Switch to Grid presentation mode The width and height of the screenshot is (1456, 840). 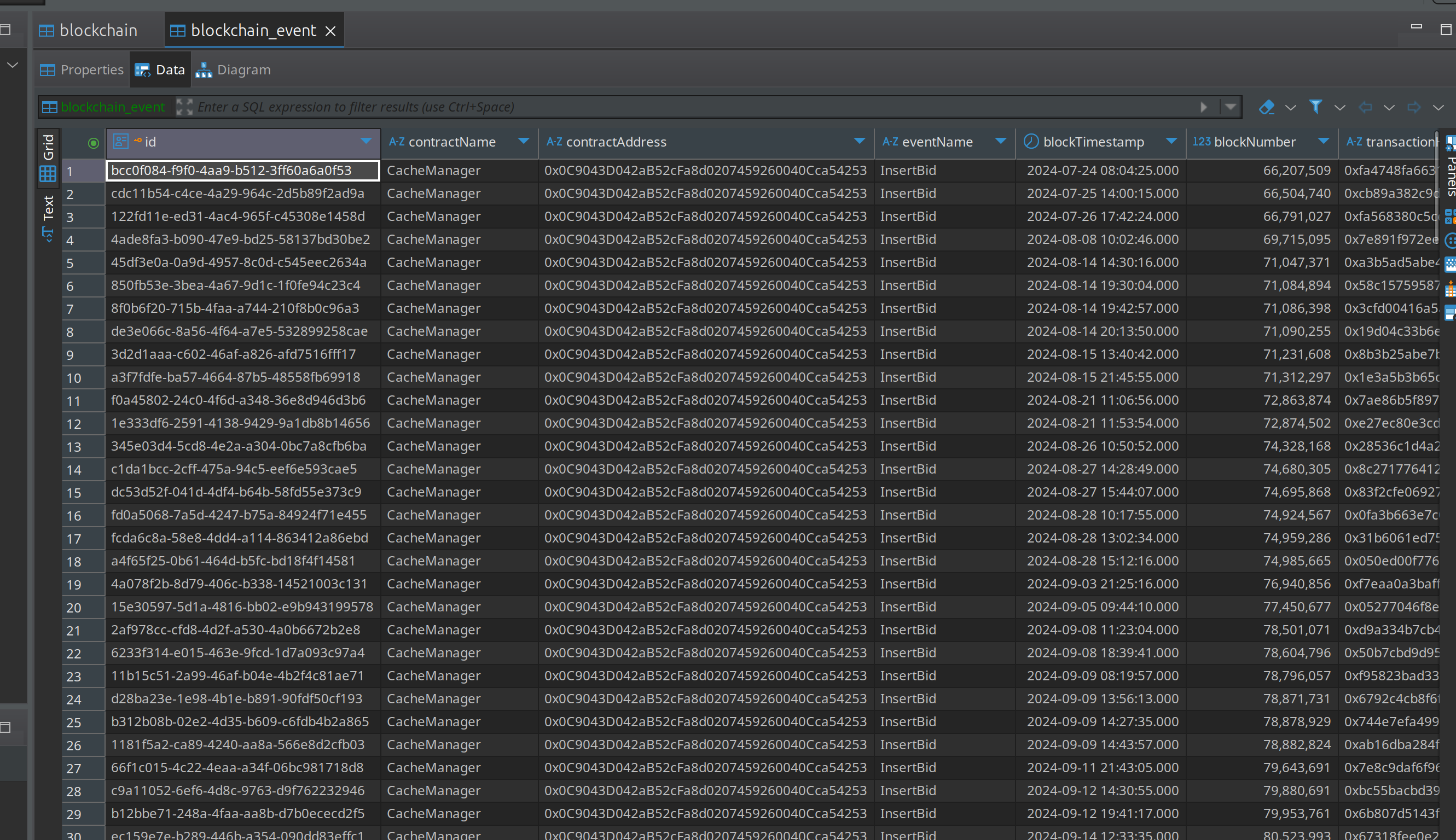pyautogui.click(x=49, y=157)
